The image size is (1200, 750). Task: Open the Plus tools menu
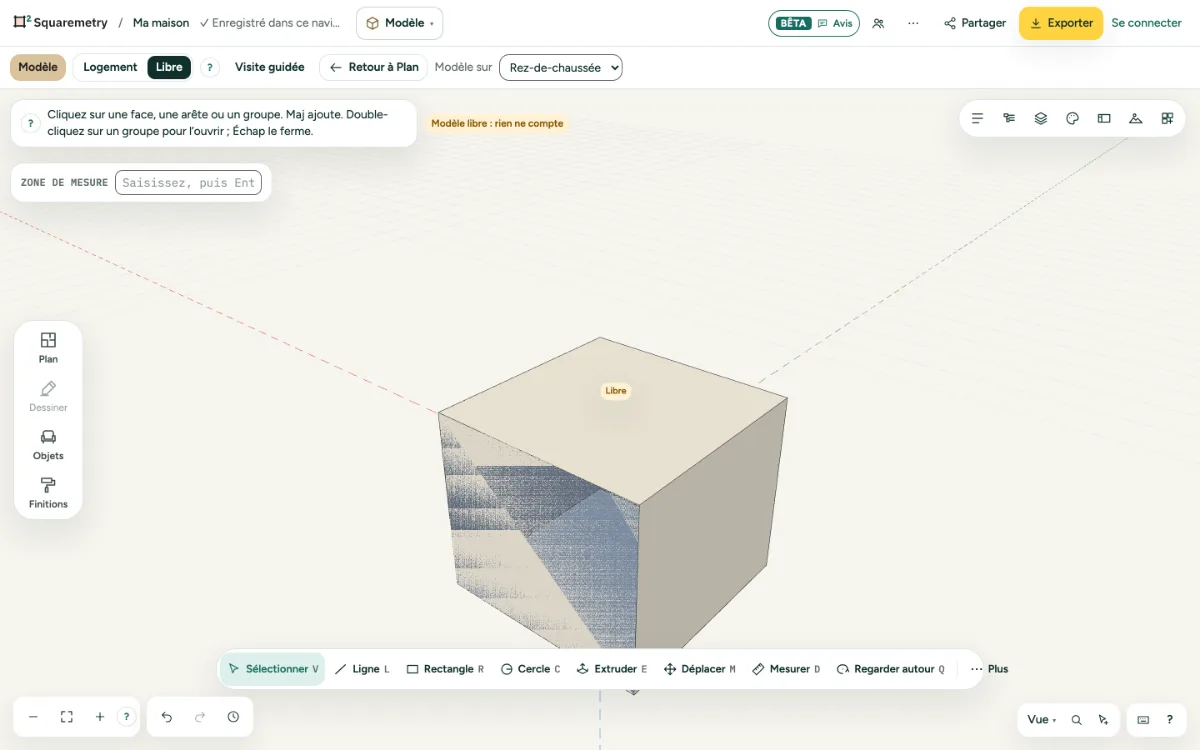[x=989, y=669]
